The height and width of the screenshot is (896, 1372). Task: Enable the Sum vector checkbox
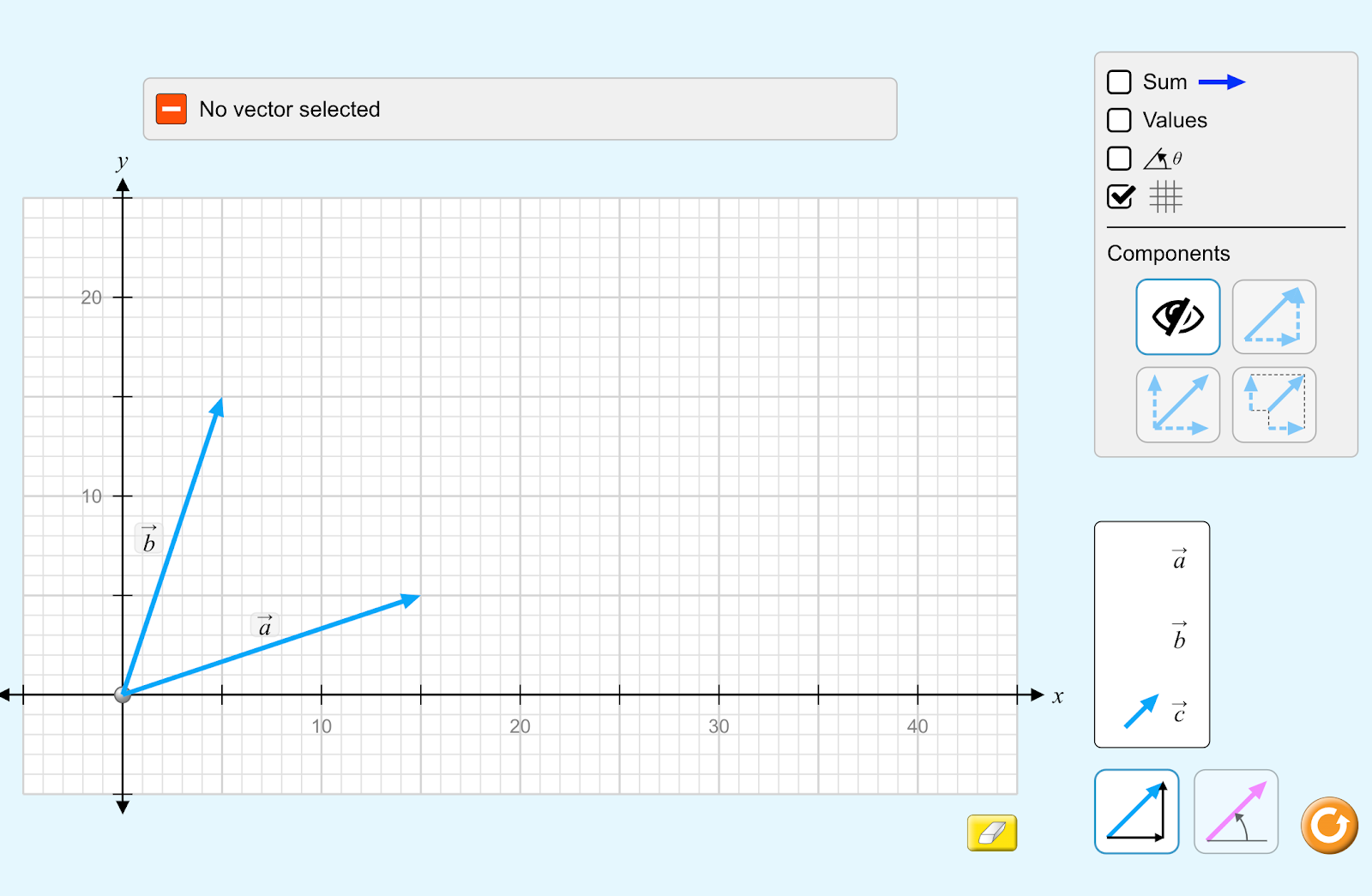click(1119, 82)
